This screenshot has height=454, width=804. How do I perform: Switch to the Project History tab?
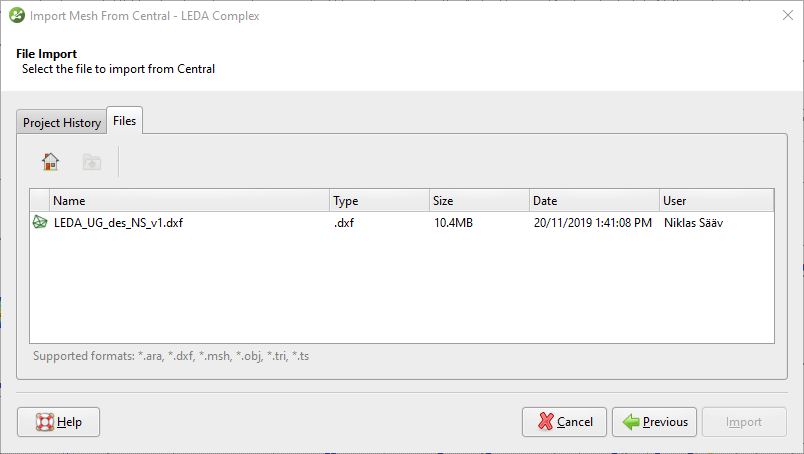click(x=62, y=122)
